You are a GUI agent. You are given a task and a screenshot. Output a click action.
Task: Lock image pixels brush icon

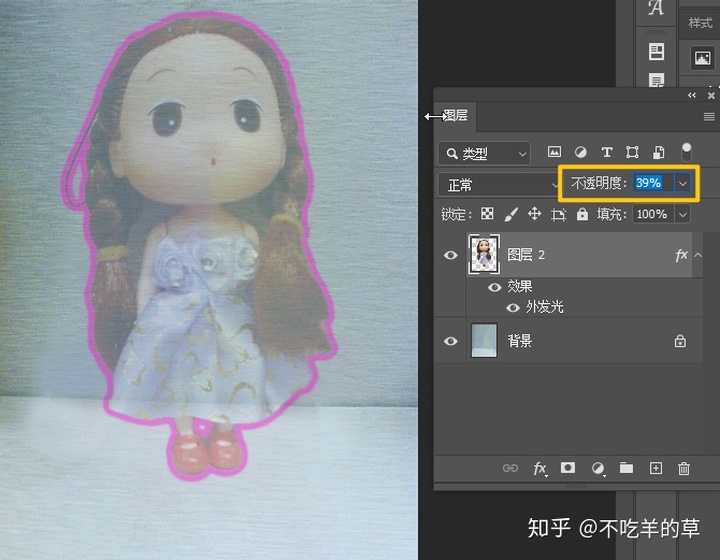[511, 214]
